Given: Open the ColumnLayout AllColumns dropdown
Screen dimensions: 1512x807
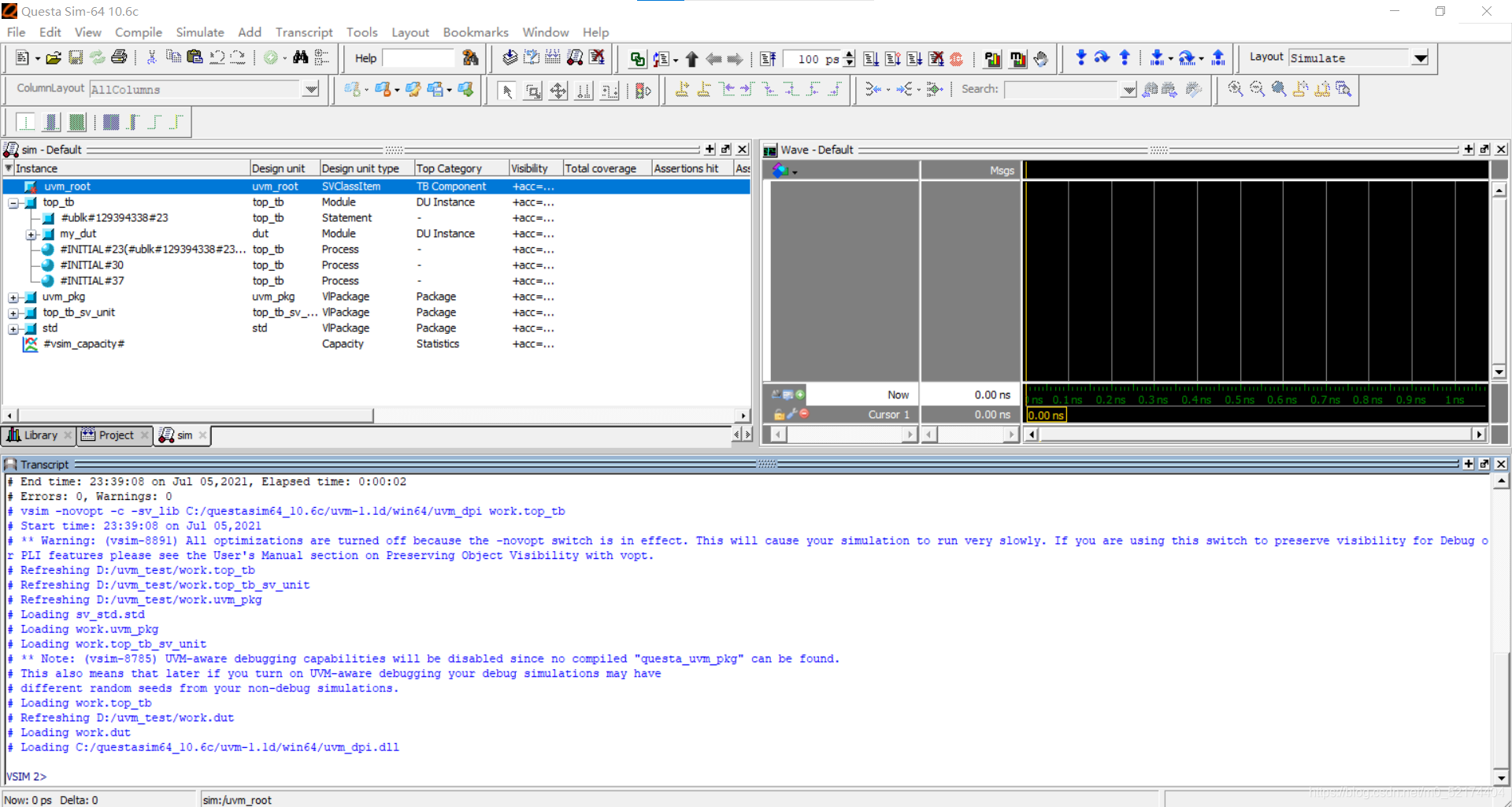Looking at the screenshot, I should (x=311, y=89).
